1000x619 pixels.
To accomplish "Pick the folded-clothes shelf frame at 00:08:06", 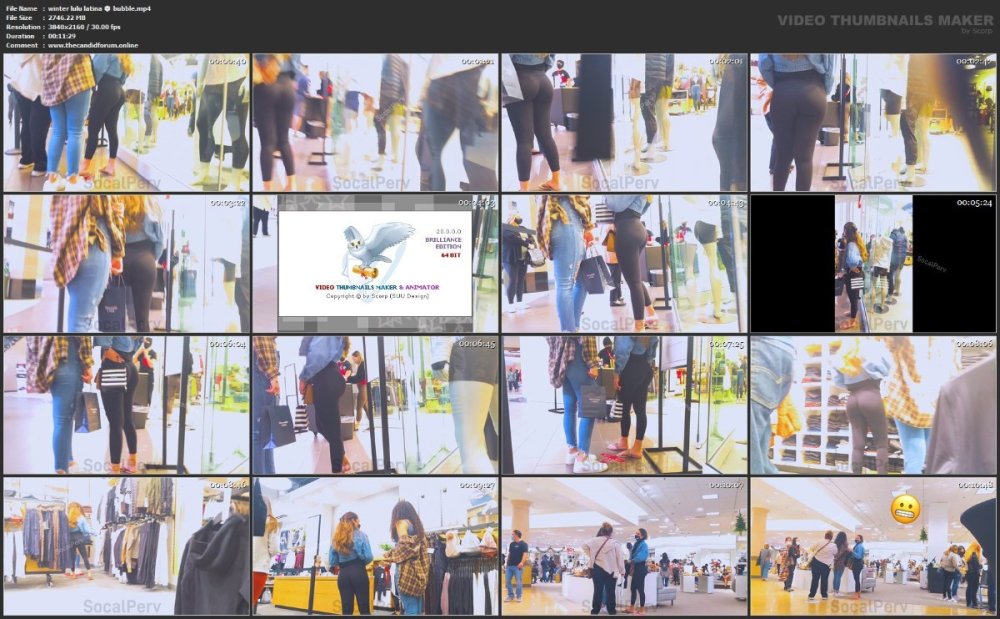I will coord(873,405).
